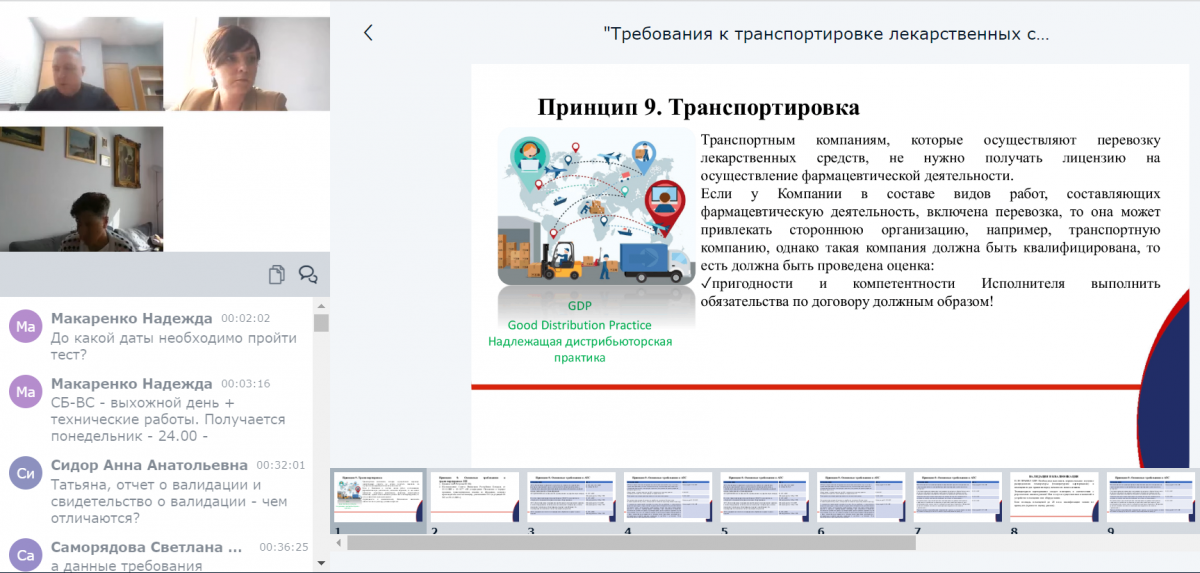The image size is (1200, 573).
Task: Jump to slide thumbnail 4
Action: tap(668, 497)
